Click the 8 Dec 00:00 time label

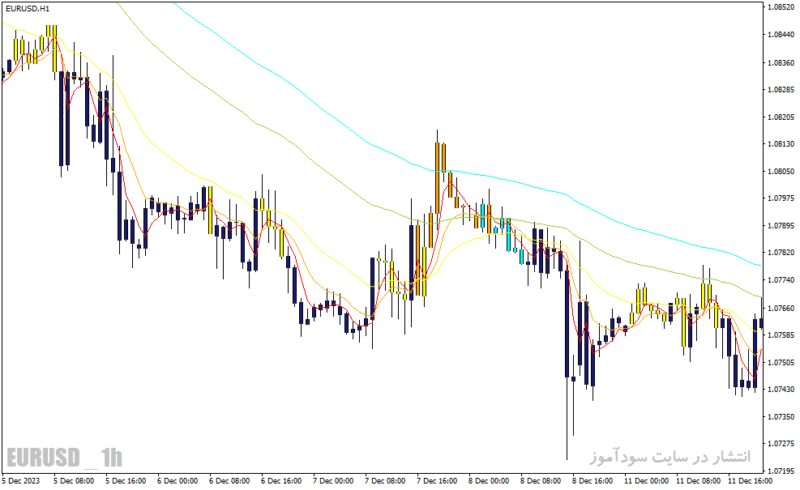489,481
